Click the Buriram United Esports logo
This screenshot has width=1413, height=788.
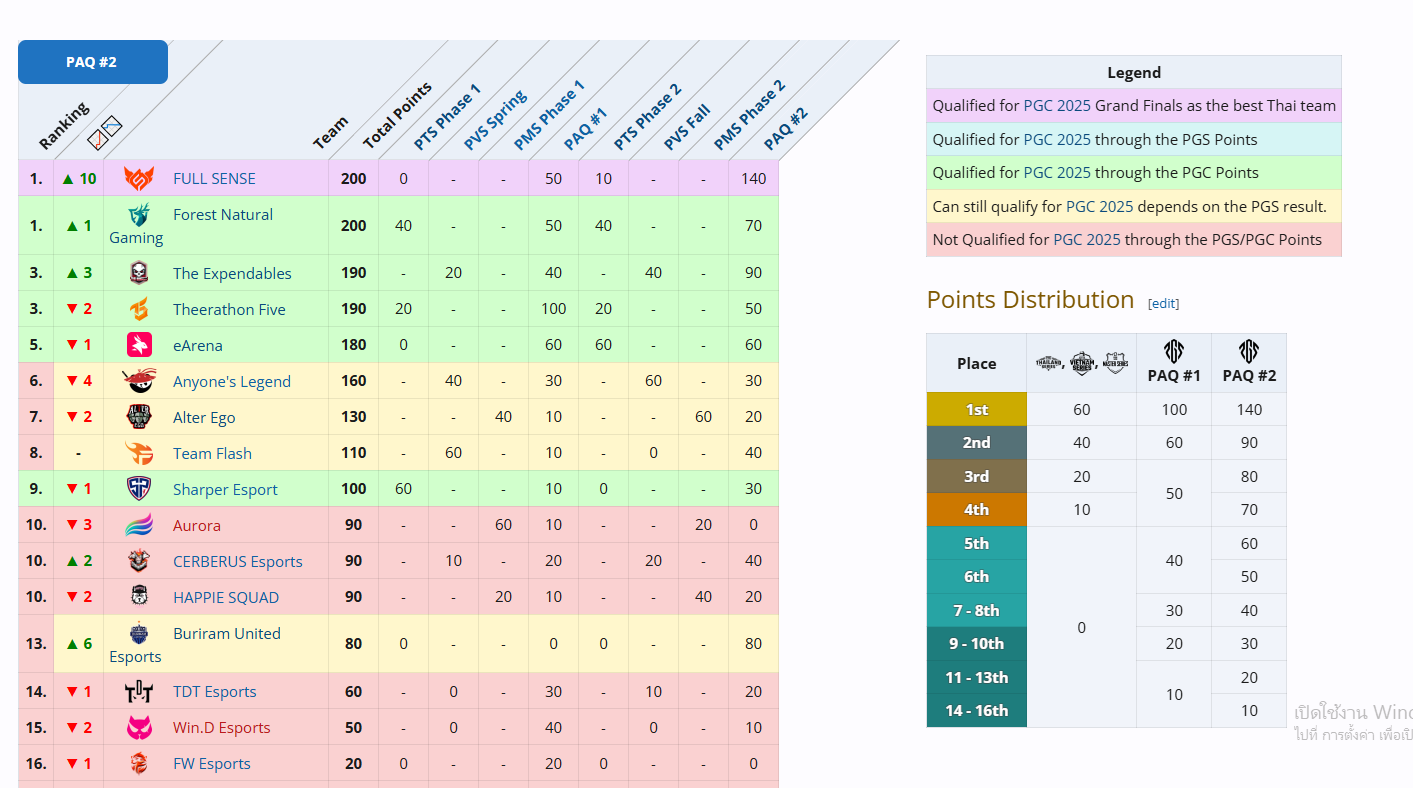pyautogui.click(x=139, y=633)
